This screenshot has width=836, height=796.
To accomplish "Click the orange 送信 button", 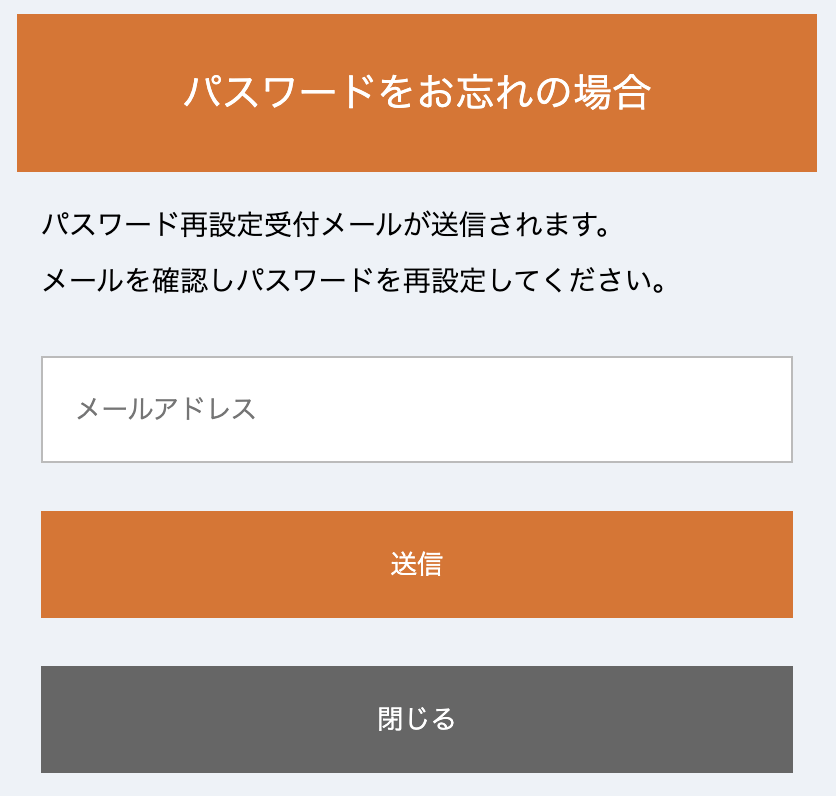I will (417, 565).
